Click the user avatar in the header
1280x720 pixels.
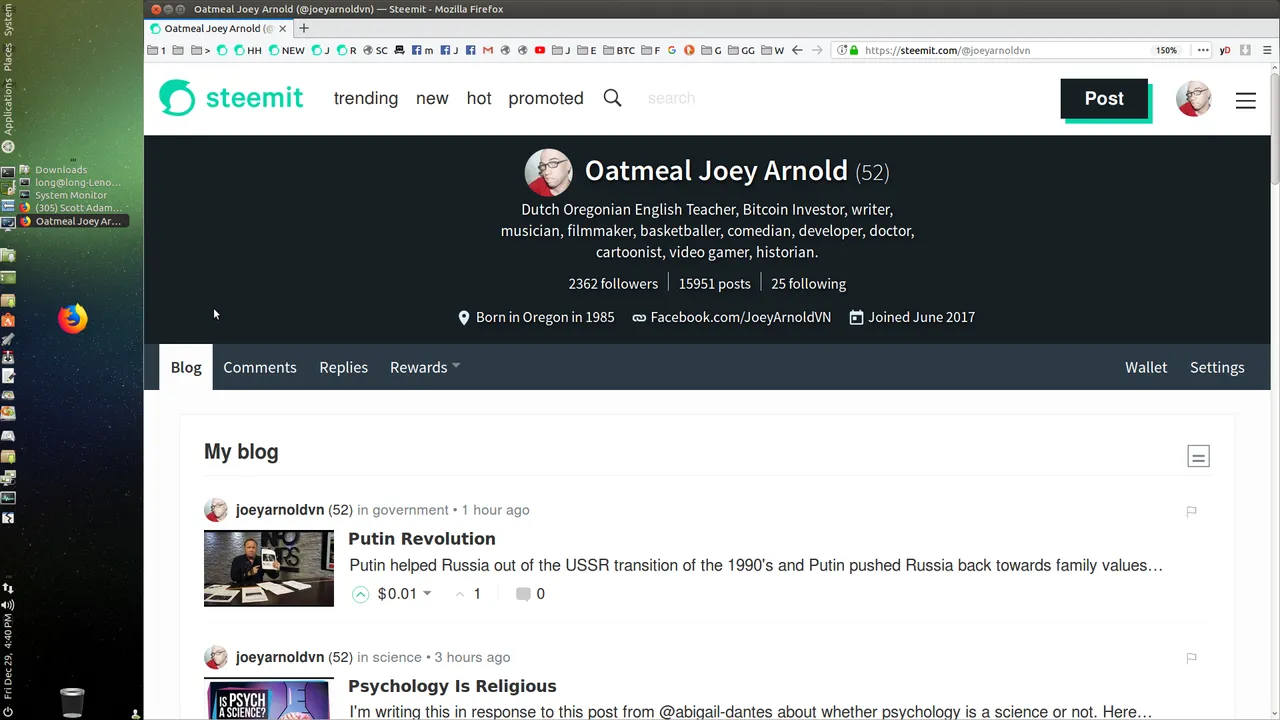[x=1193, y=99]
